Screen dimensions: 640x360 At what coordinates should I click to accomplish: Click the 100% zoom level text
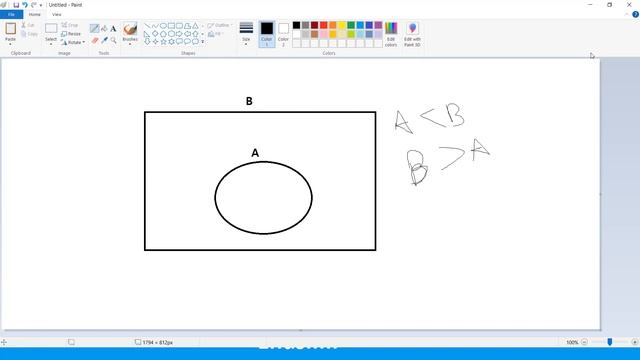point(572,342)
